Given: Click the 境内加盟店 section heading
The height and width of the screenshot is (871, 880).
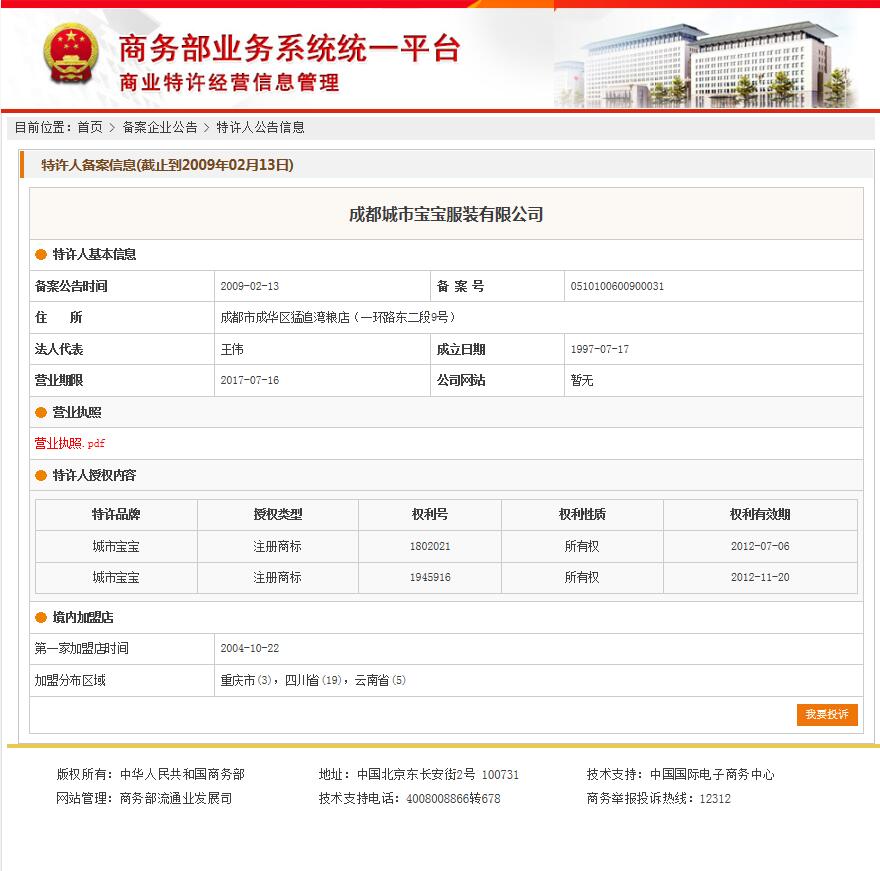Looking at the screenshot, I should click(x=83, y=617).
